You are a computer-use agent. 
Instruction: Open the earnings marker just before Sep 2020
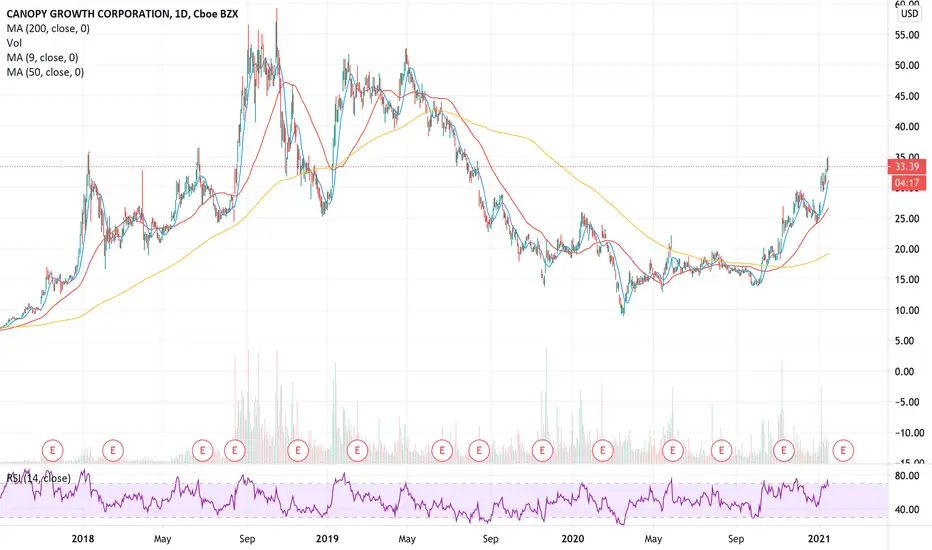pos(722,451)
